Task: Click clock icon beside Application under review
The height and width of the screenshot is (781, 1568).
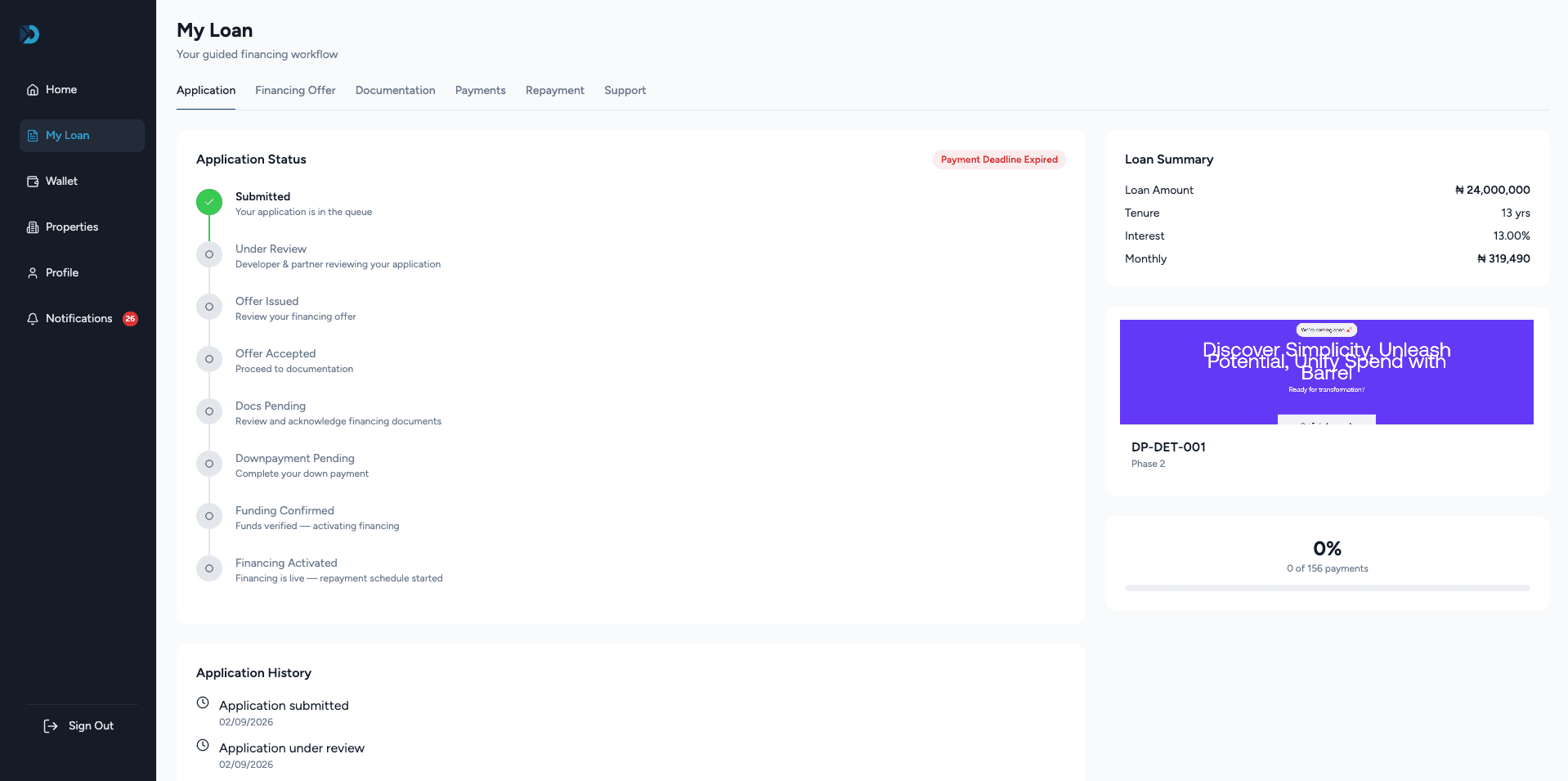Action: tap(203, 745)
